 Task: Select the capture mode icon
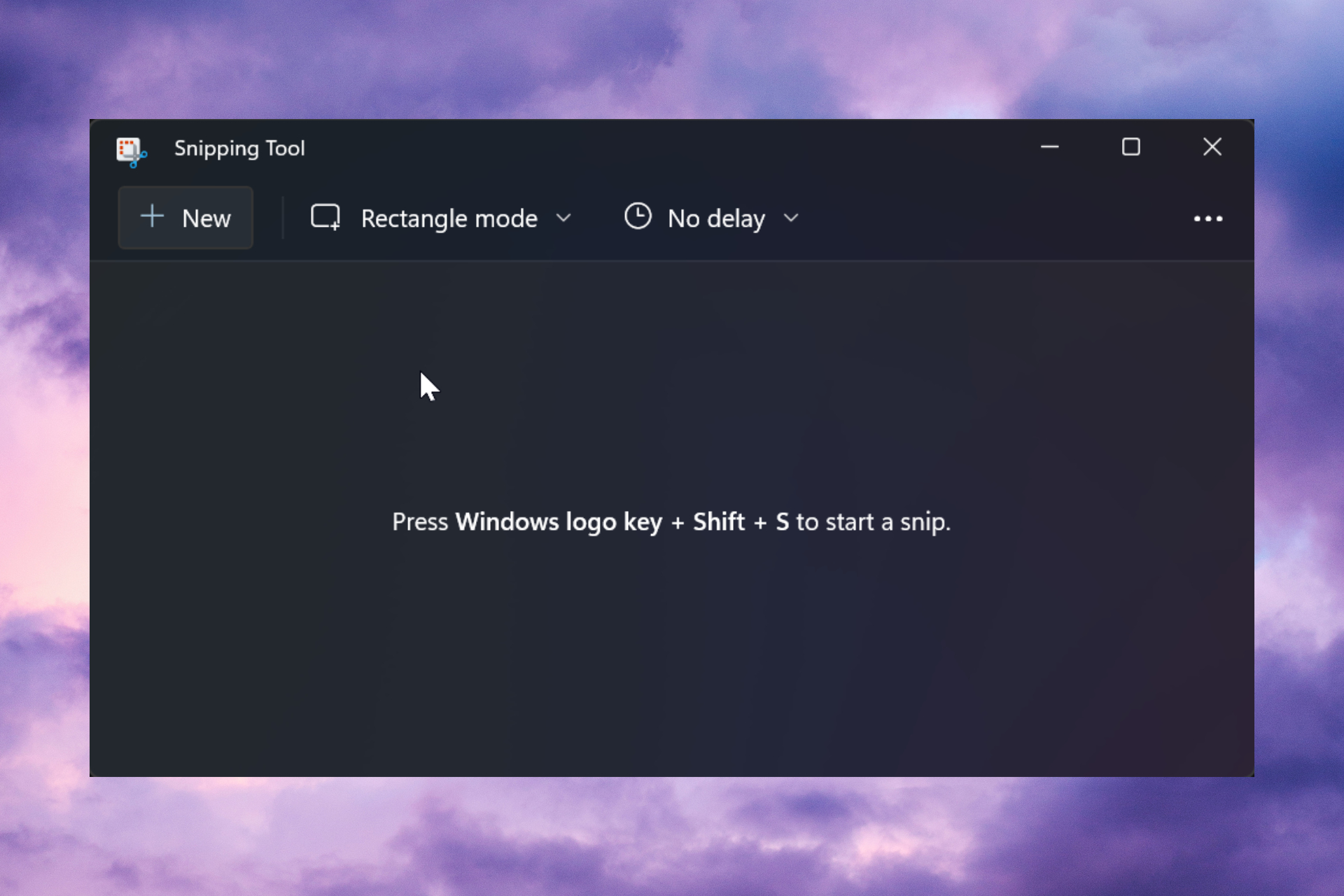point(324,217)
